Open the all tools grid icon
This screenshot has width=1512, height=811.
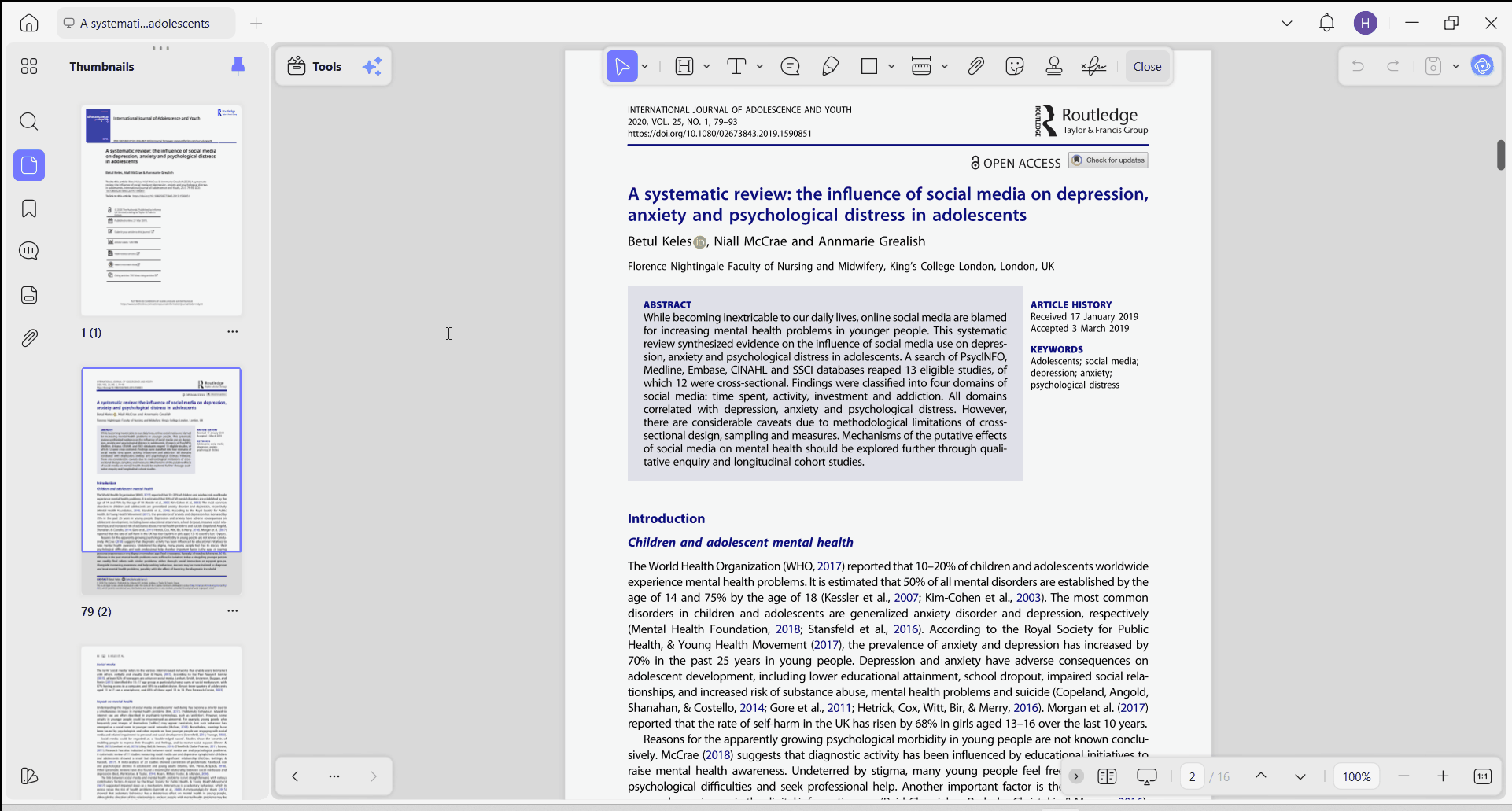(29, 67)
